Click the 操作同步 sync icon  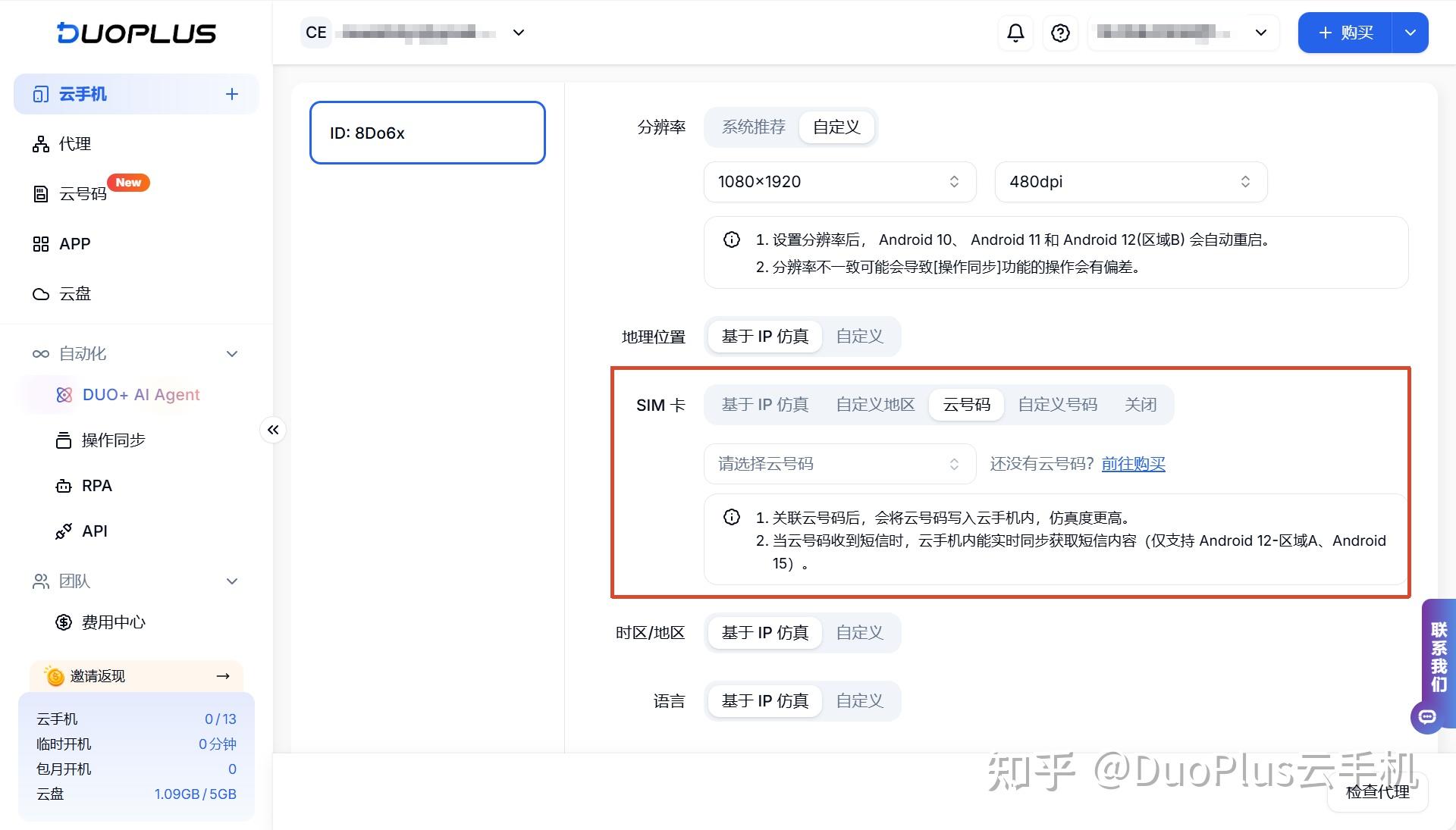tap(64, 440)
